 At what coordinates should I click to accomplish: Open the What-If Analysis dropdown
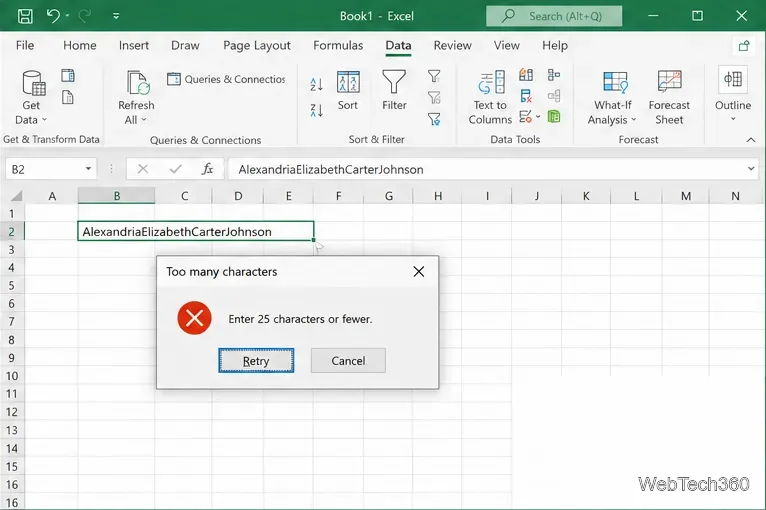613,98
